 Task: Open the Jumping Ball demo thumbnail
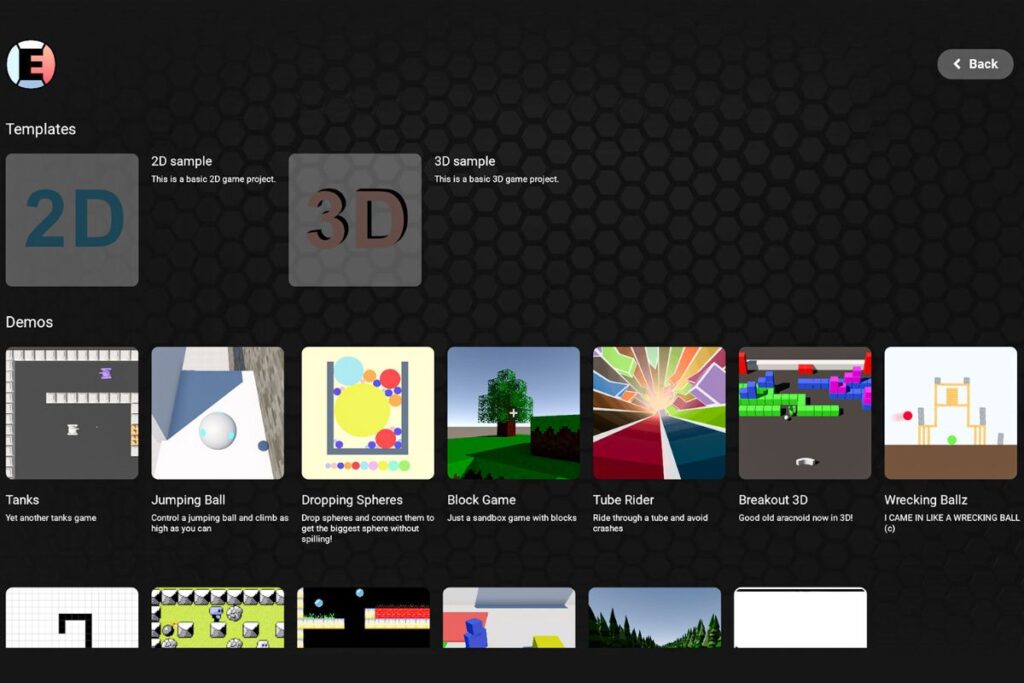(217, 413)
